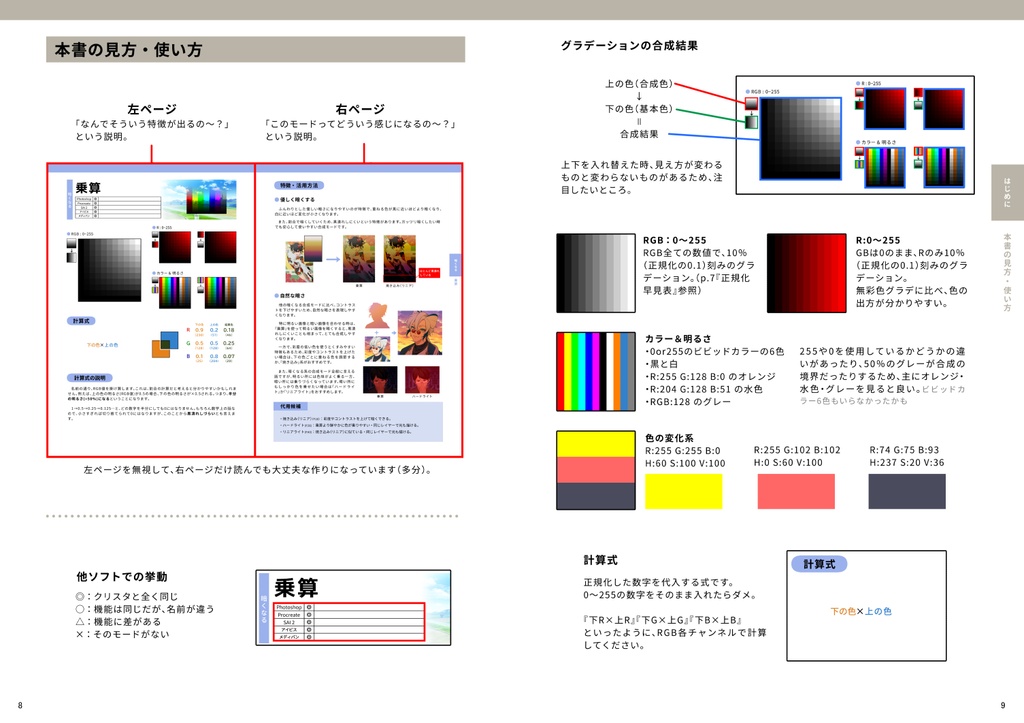Select the アイビス row in the compatibility table

click(x=349, y=629)
